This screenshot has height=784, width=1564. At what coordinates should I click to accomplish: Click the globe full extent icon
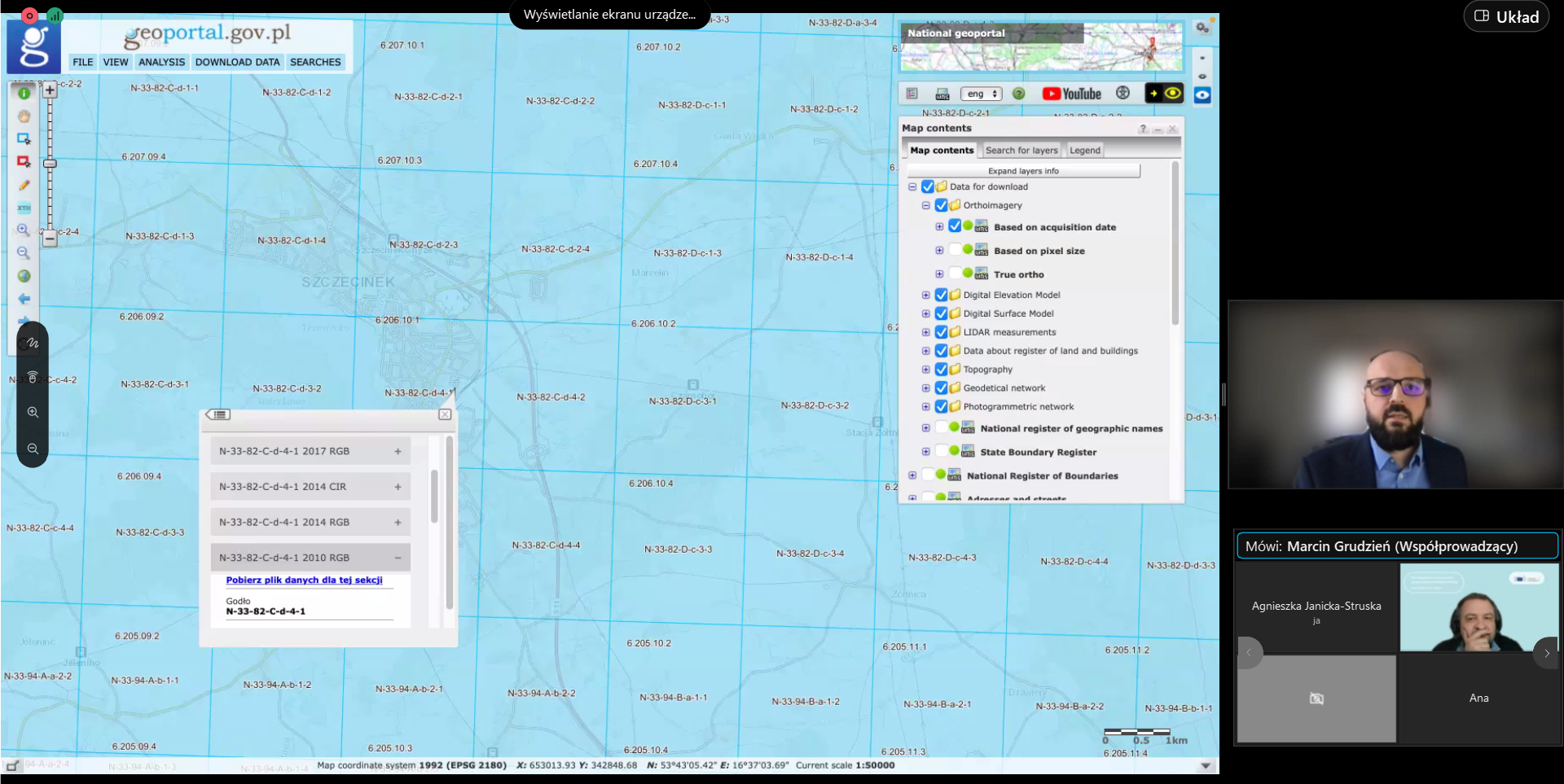24,276
